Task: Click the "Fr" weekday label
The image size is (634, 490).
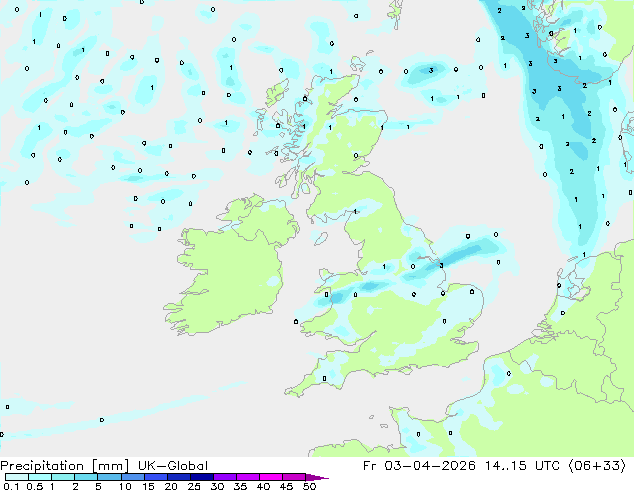Action: pyautogui.click(x=370, y=466)
